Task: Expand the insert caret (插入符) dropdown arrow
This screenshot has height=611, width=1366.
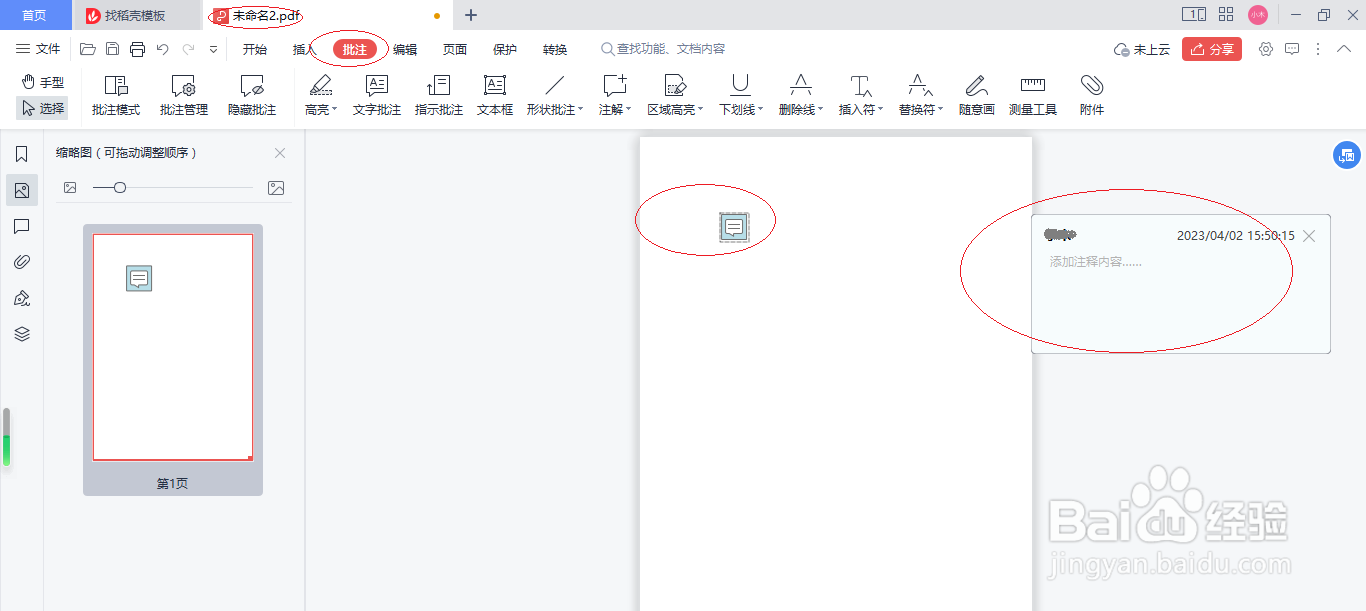Action: tap(881, 110)
